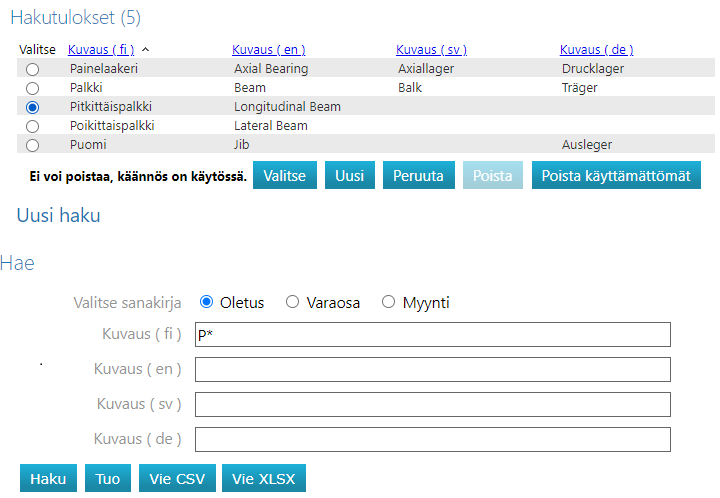The image size is (720, 498).
Task: Sort by Kuvaus ( fi ) column header
Action: click(x=103, y=49)
